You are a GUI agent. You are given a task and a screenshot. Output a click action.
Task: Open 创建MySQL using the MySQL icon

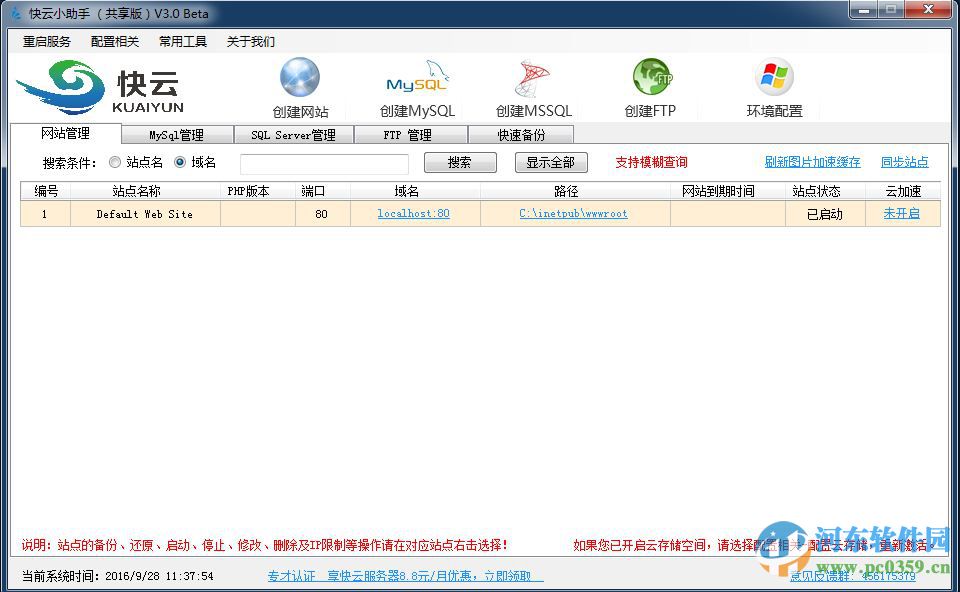[416, 78]
